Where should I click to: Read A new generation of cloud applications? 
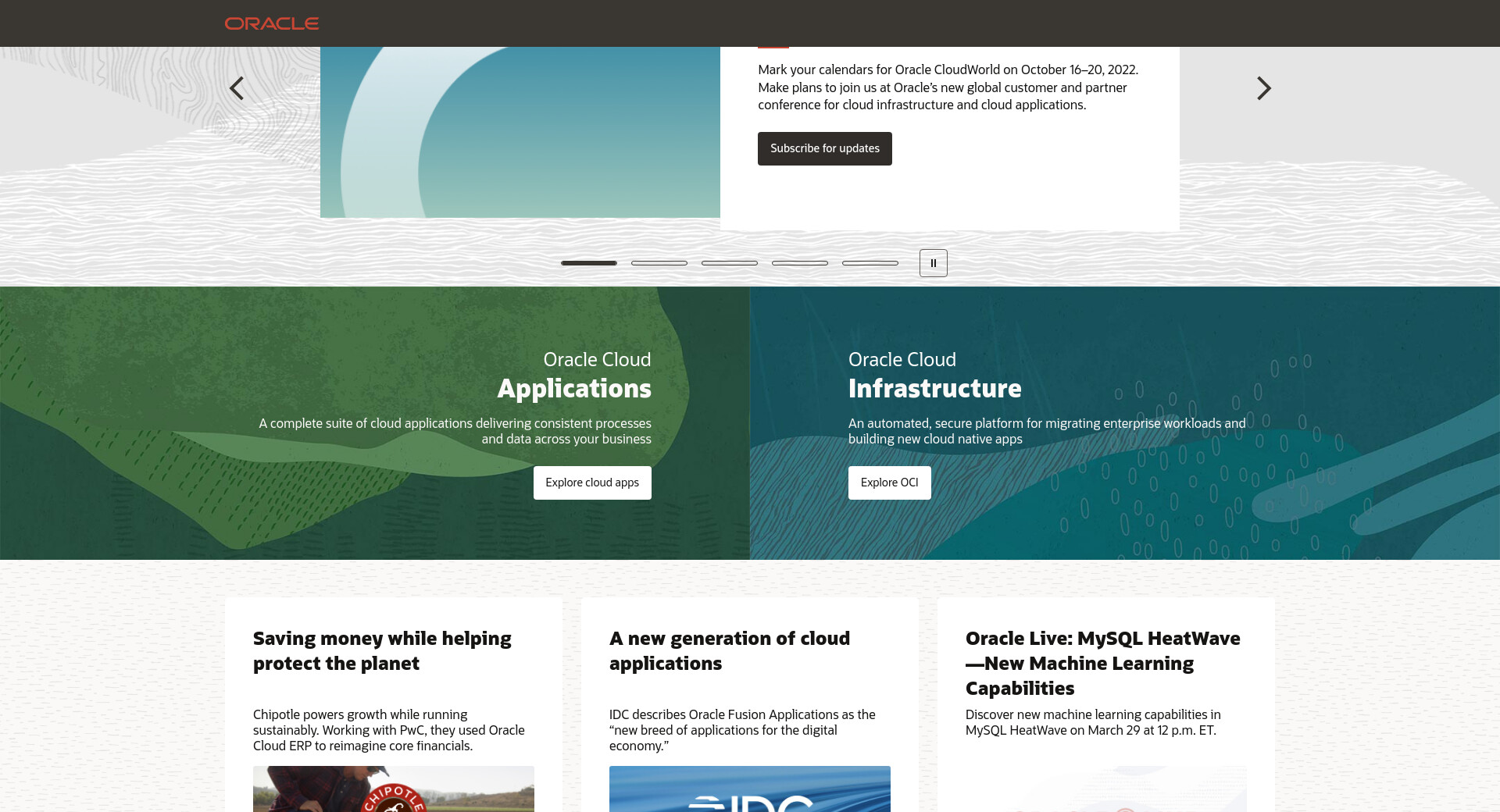(729, 650)
